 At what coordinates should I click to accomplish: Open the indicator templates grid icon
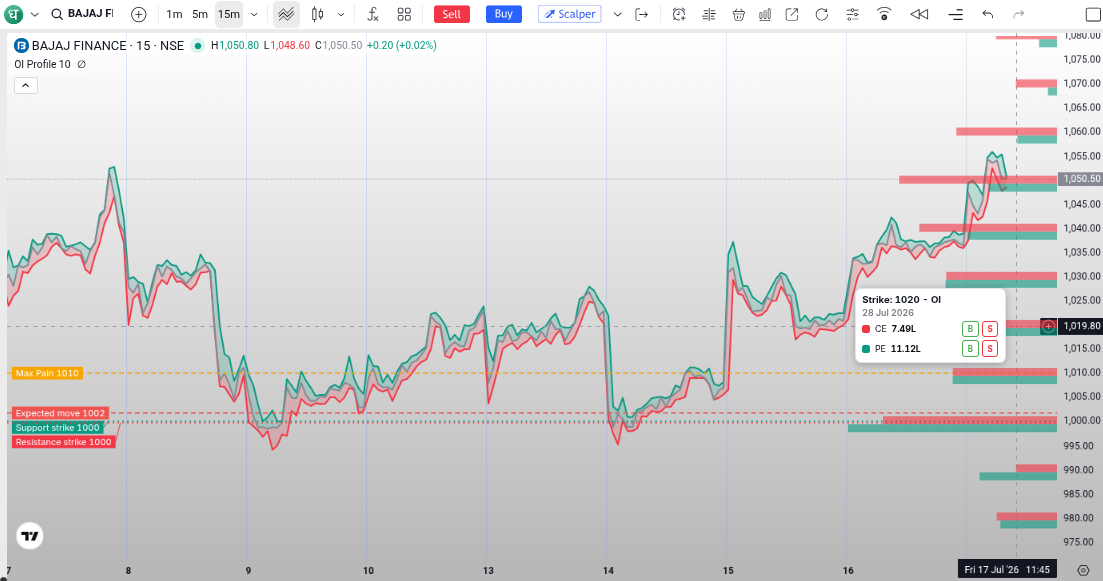[x=404, y=14]
